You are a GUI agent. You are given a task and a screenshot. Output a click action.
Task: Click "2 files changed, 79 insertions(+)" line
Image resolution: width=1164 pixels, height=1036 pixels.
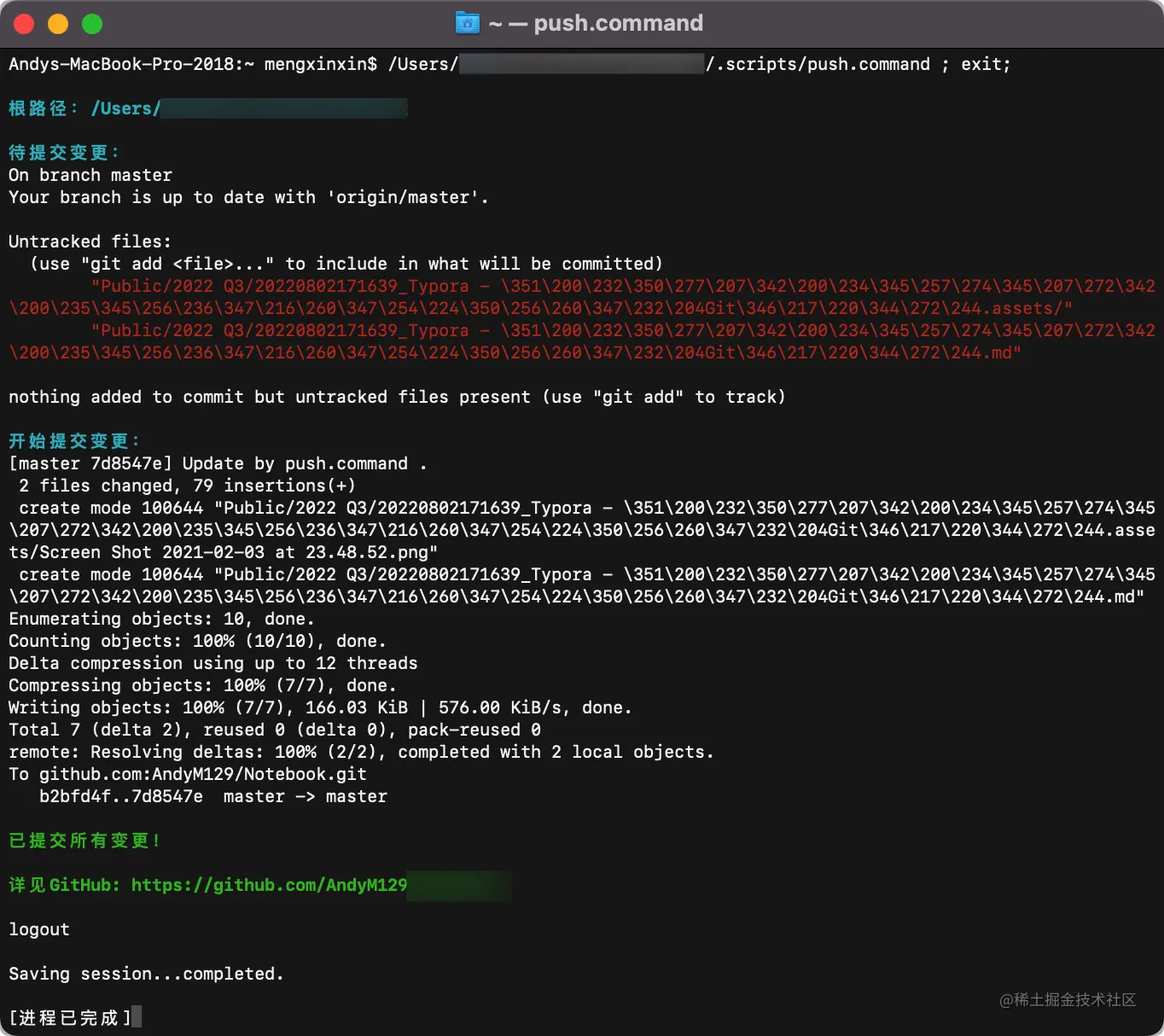point(187,486)
